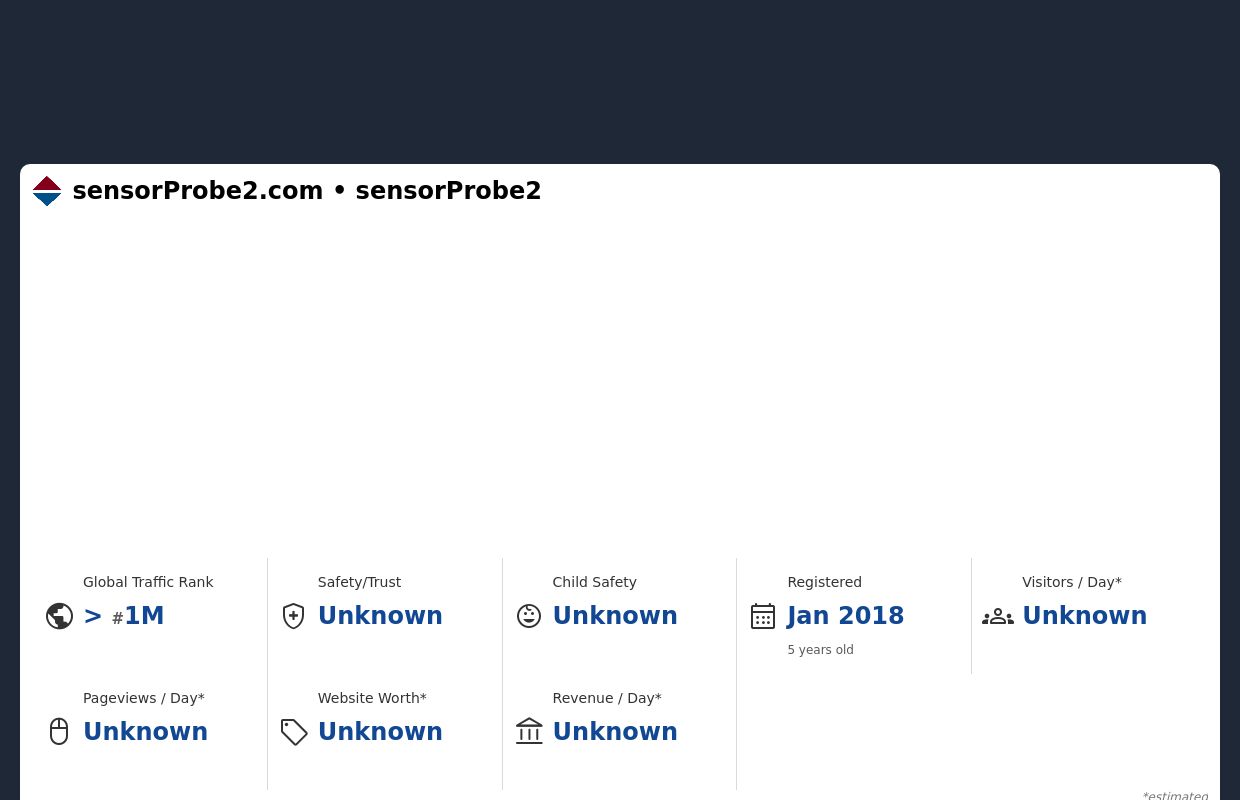Click the Child Safety smiley icon
Image resolution: width=1240 pixels, height=800 pixels.
tap(529, 616)
